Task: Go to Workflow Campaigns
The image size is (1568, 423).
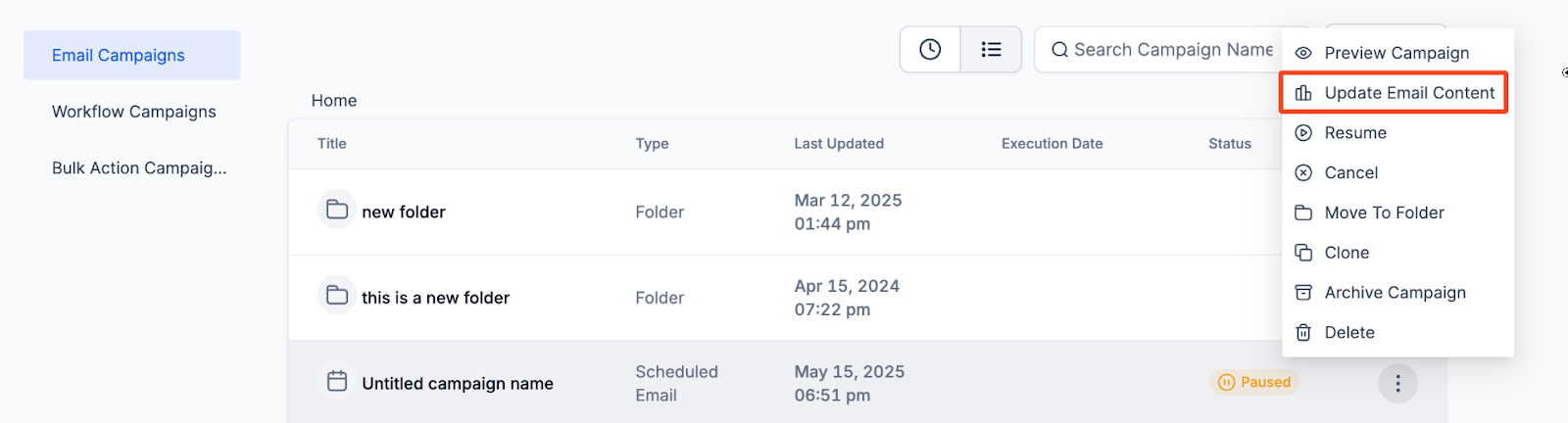Action: point(134,112)
